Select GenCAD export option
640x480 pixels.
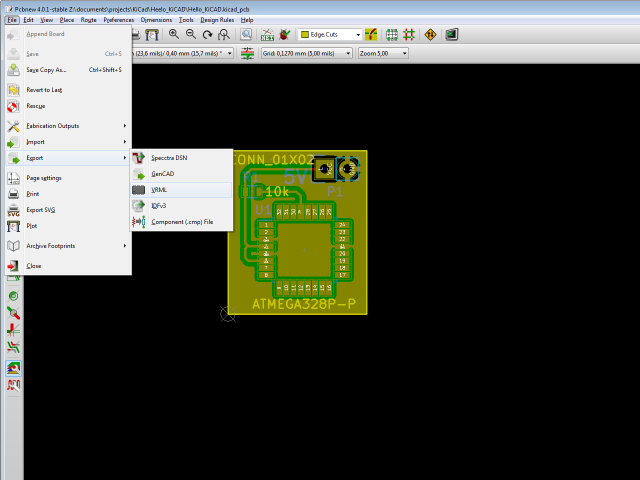coord(182,174)
